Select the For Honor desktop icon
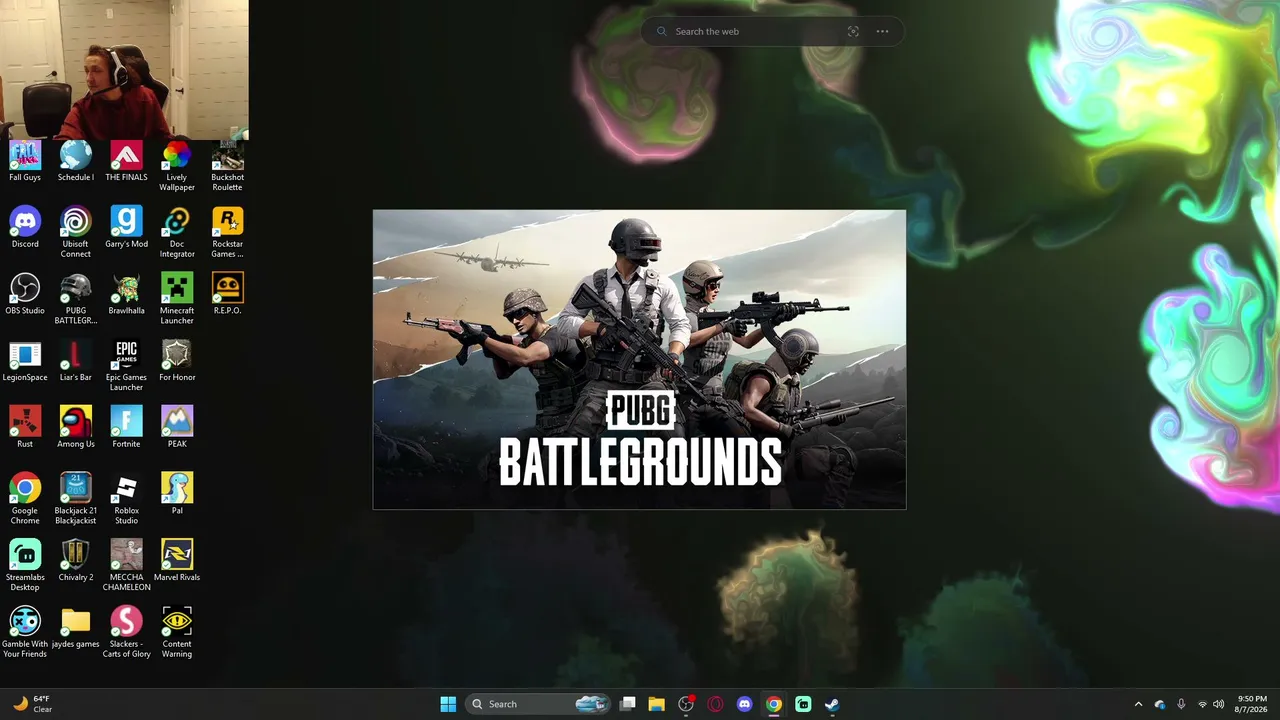The width and height of the screenshot is (1280, 720). [177, 362]
